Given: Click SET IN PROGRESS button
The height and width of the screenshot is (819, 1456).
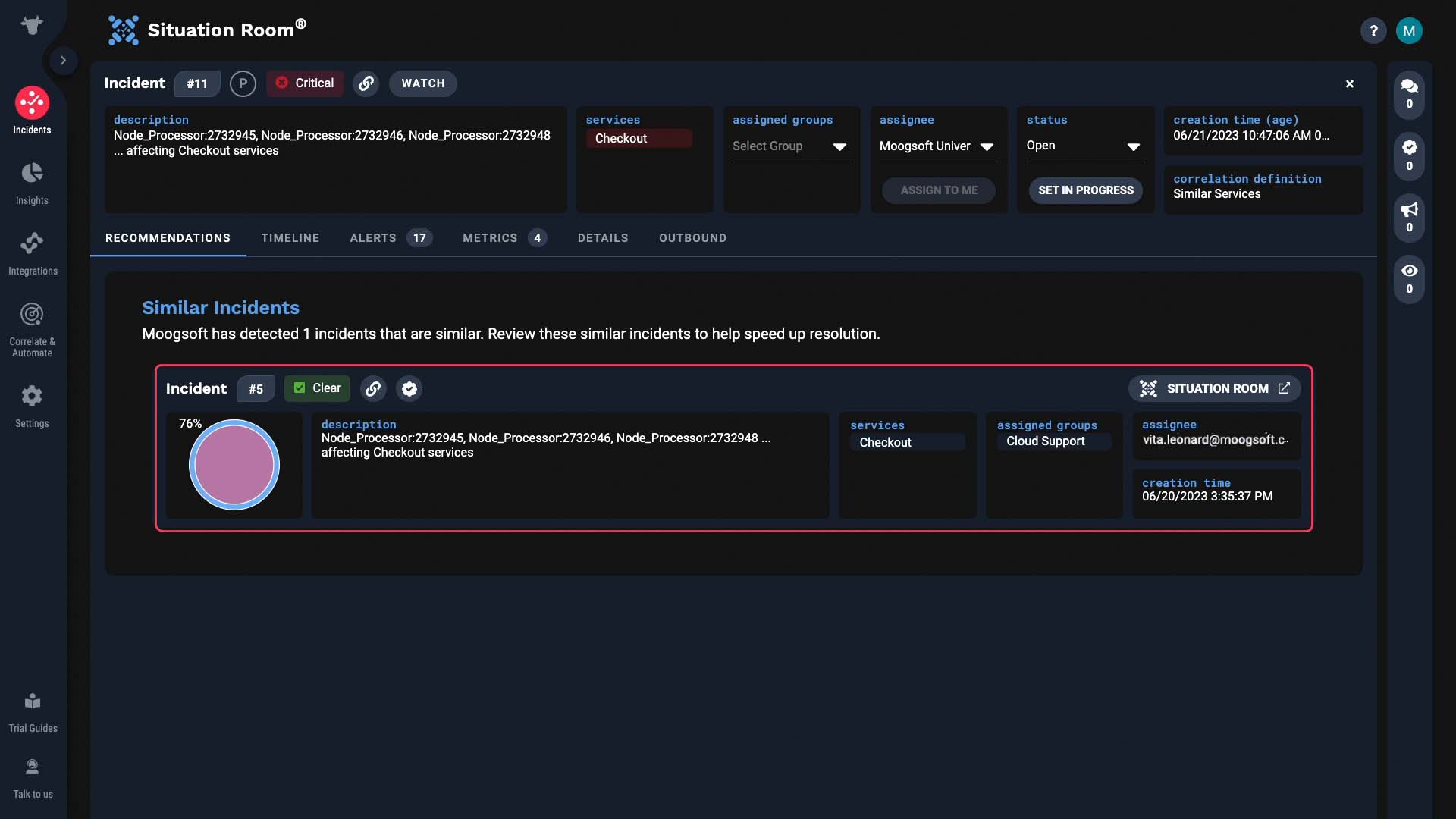Looking at the screenshot, I should click(1086, 190).
